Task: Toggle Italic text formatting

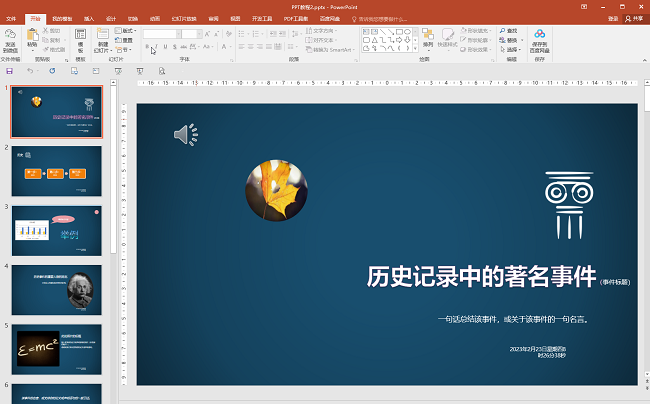Action: point(157,48)
